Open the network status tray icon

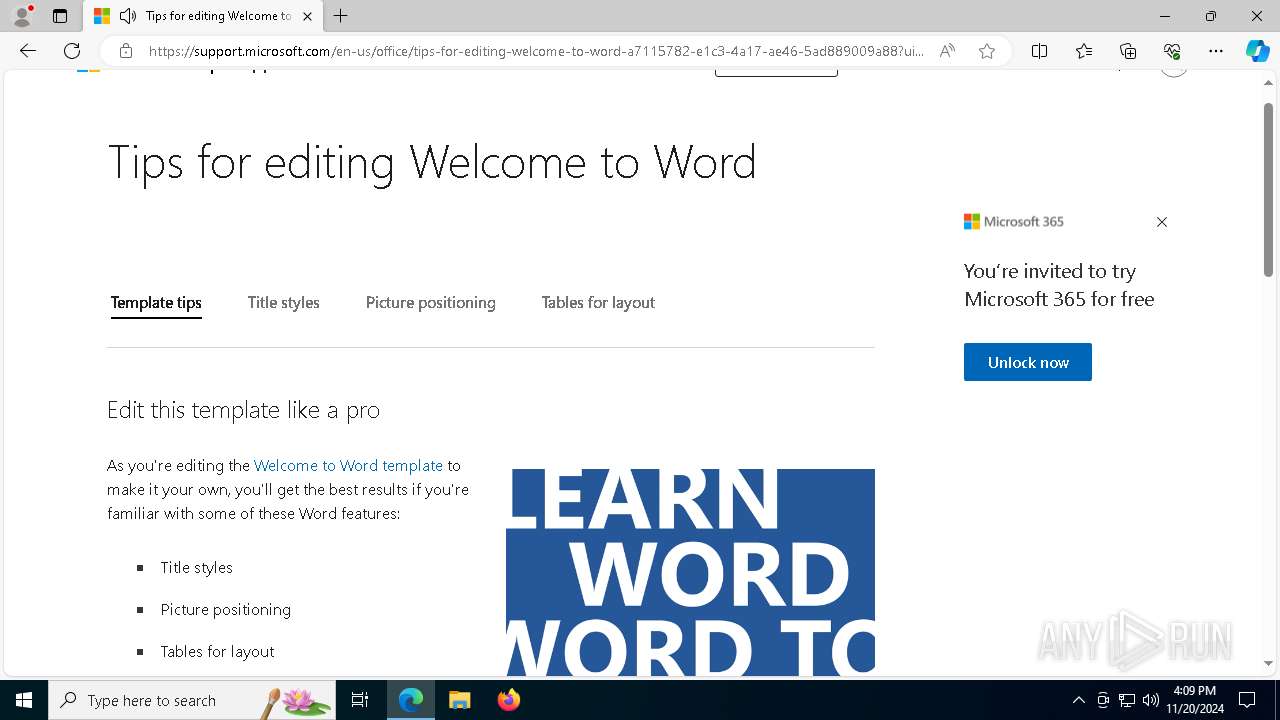pos(1127,700)
